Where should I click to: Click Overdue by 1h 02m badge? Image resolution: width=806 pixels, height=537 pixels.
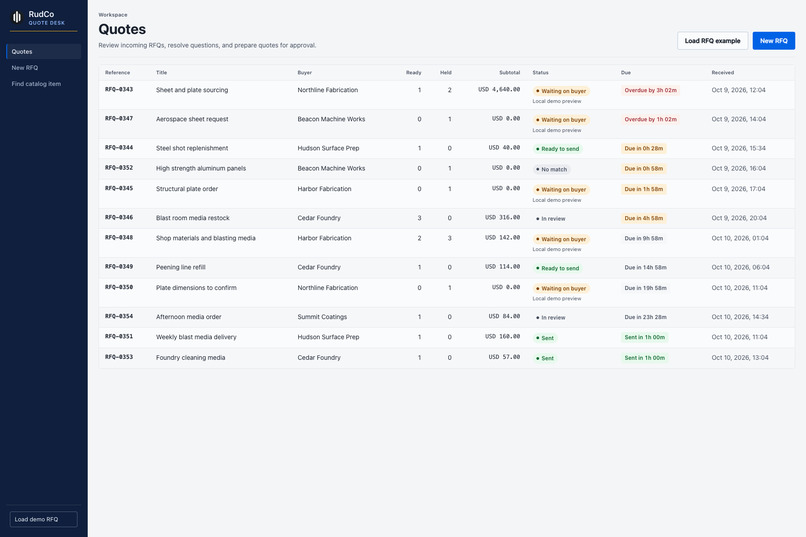pyautogui.click(x=650, y=119)
